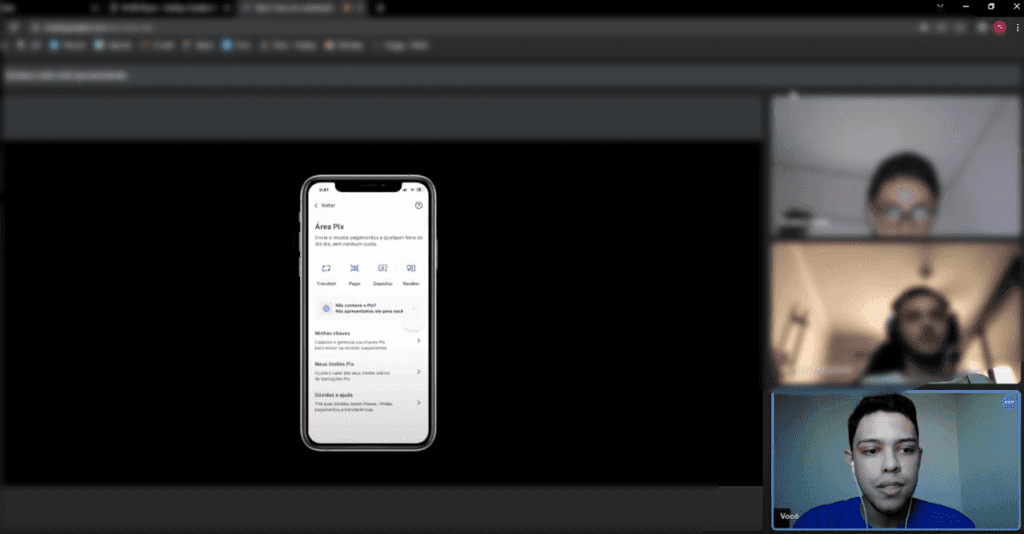The height and width of the screenshot is (534, 1024).
Task: Open the help question-mark icon on the phone
Action: pos(419,205)
